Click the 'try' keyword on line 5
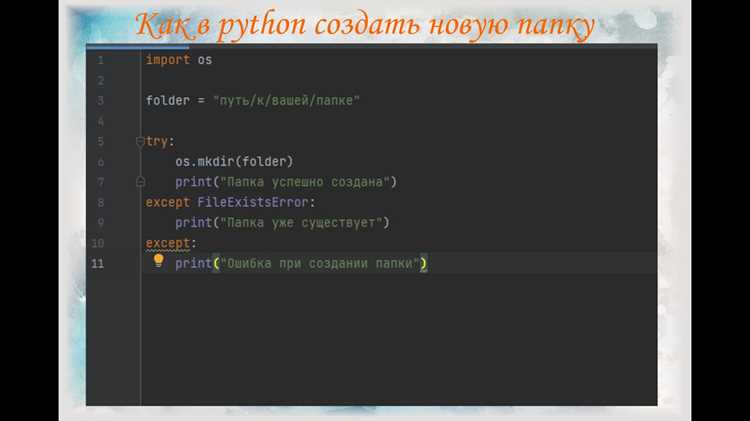This screenshot has height=421, width=750. (x=157, y=142)
